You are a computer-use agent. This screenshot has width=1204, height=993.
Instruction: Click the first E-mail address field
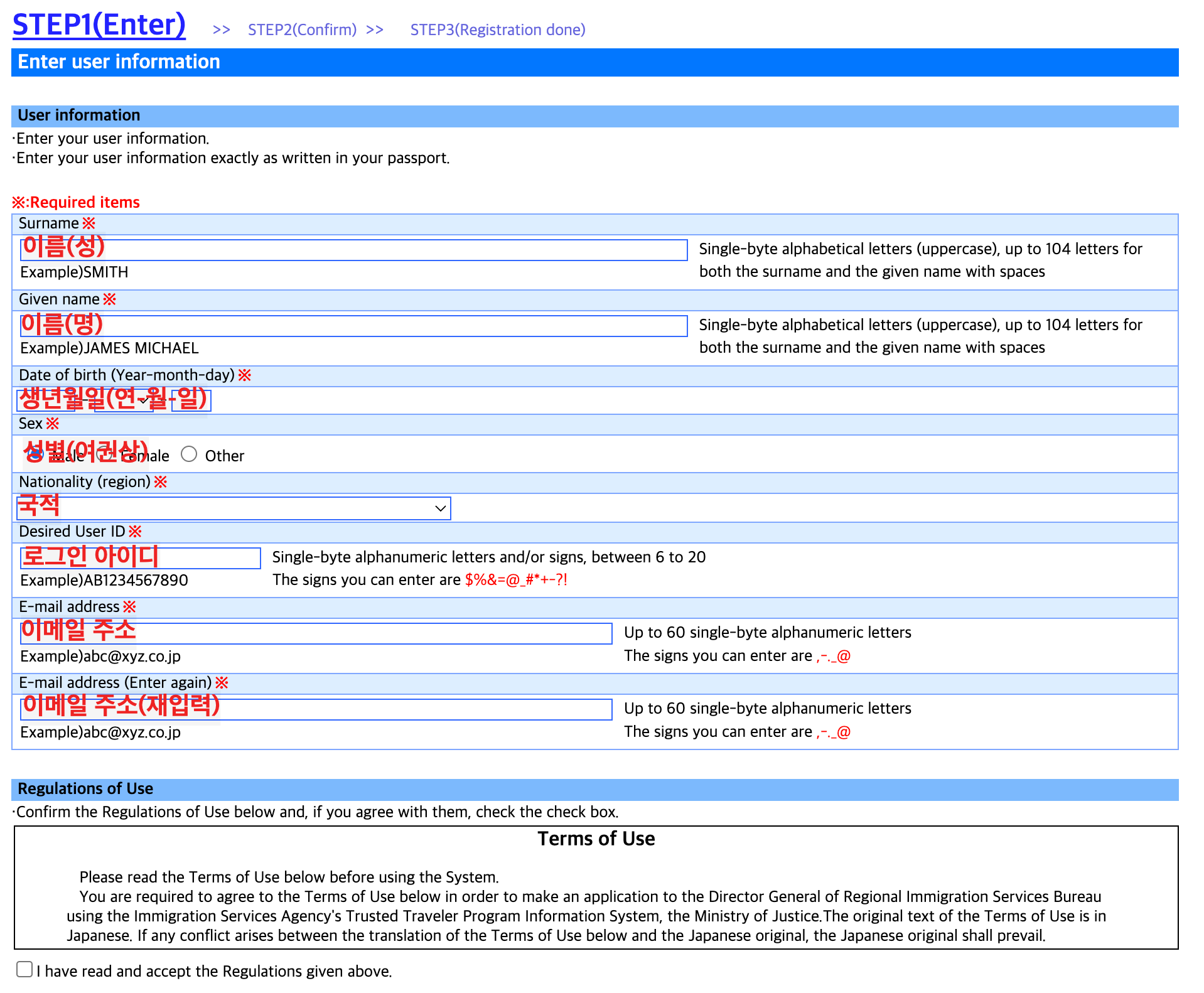316,633
